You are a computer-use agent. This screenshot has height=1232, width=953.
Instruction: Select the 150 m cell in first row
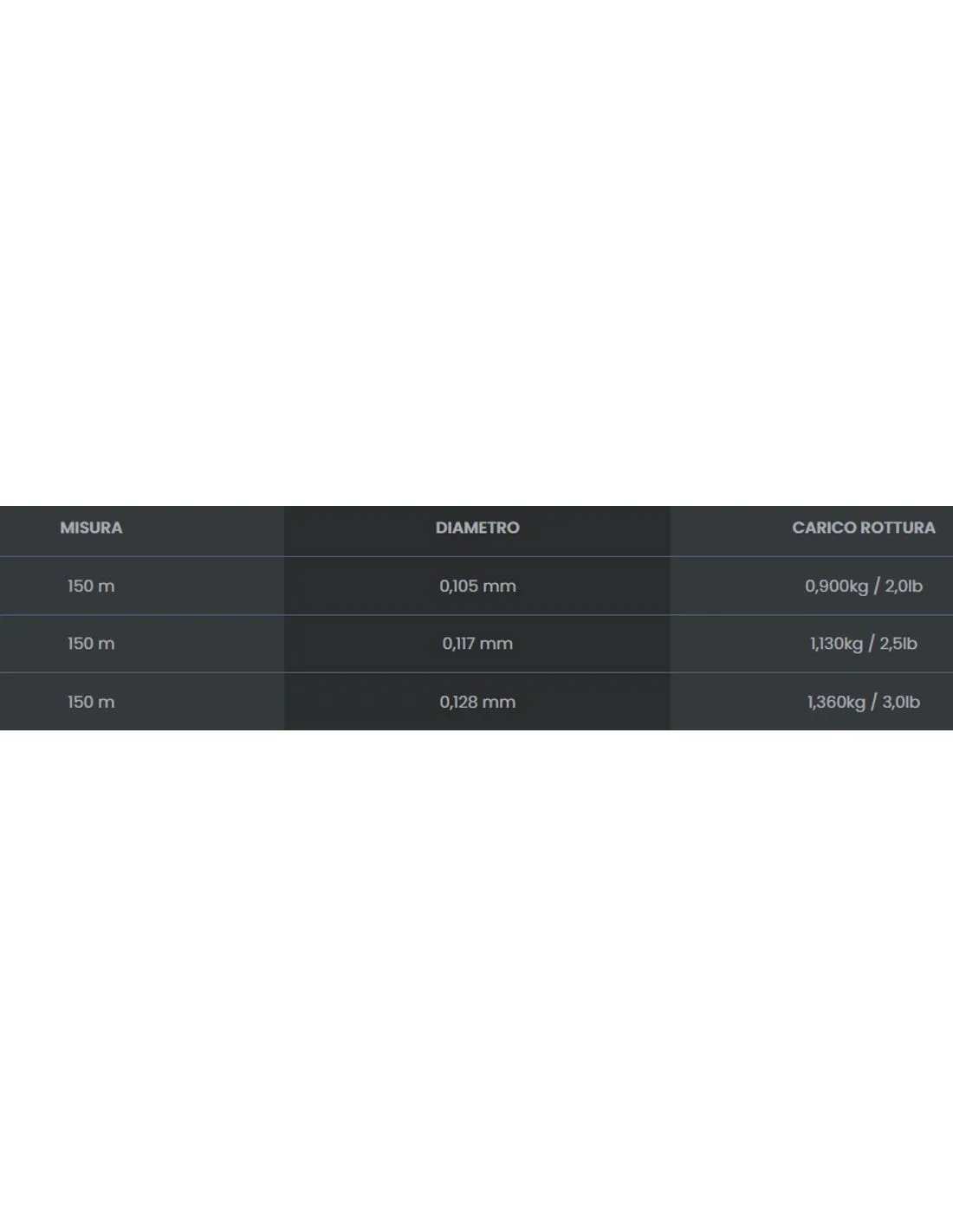click(x=91, y=586)
